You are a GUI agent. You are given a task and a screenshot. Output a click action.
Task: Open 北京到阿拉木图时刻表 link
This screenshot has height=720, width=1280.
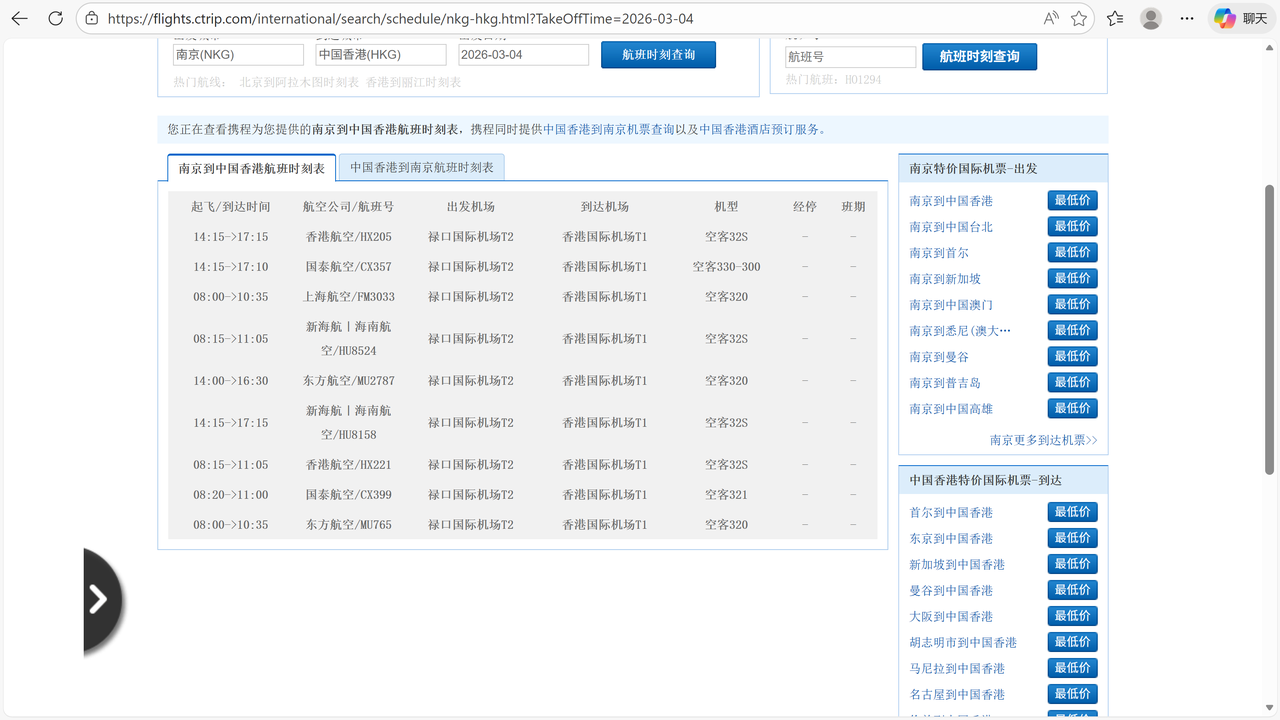point(299,82)
